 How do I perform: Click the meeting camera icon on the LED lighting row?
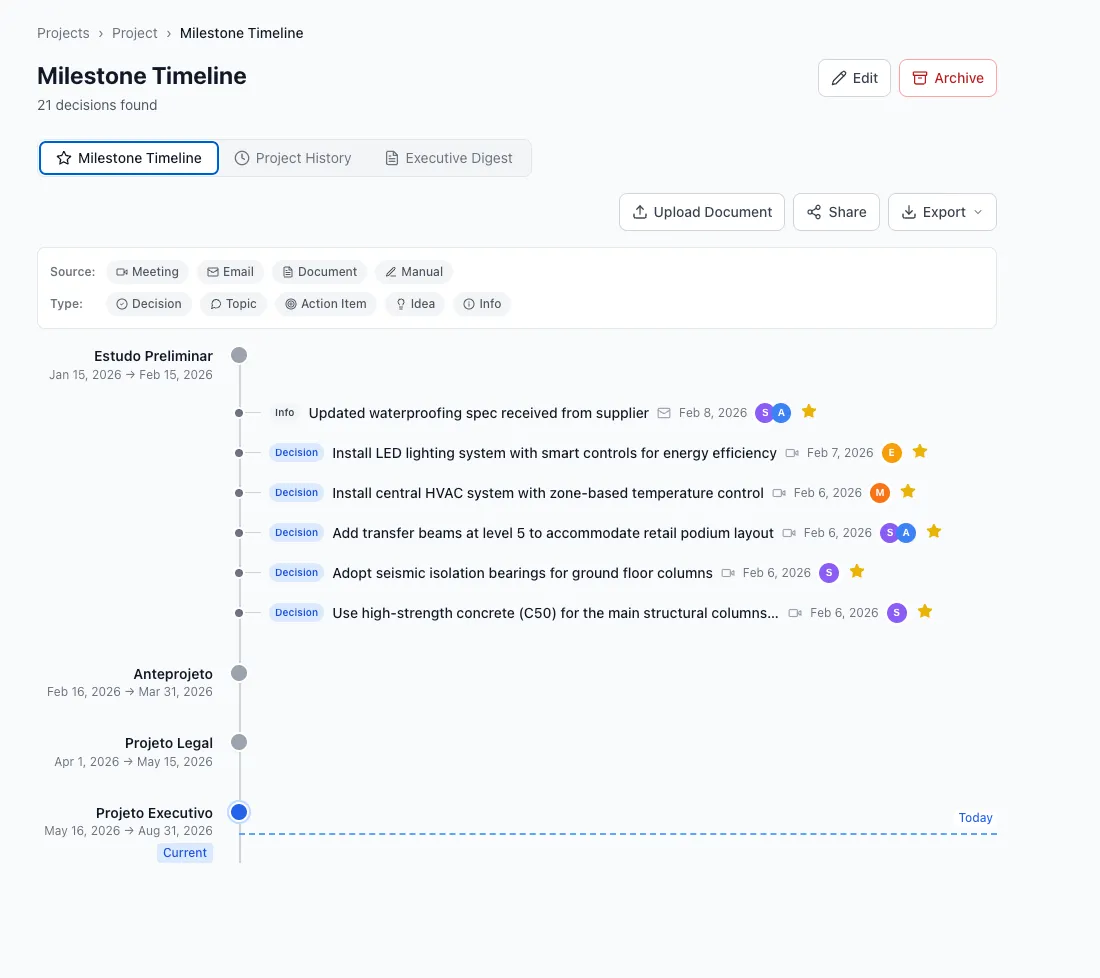pyautogui.click(x=792, y=453)
